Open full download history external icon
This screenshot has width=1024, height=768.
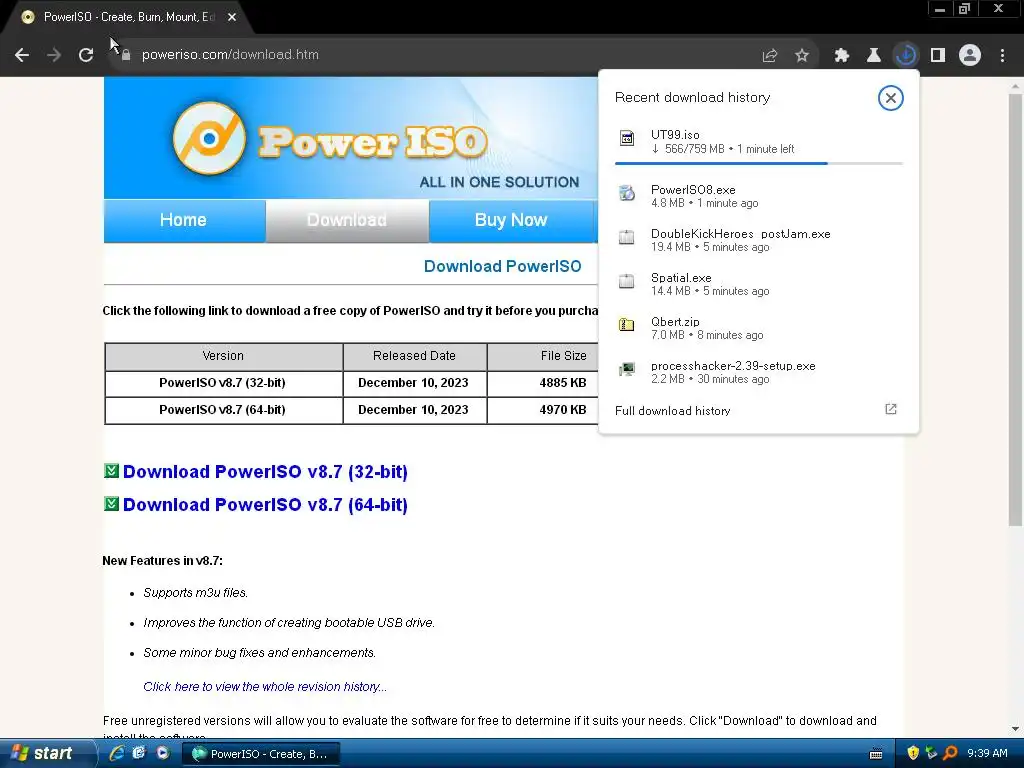click(x=891, y=409)
